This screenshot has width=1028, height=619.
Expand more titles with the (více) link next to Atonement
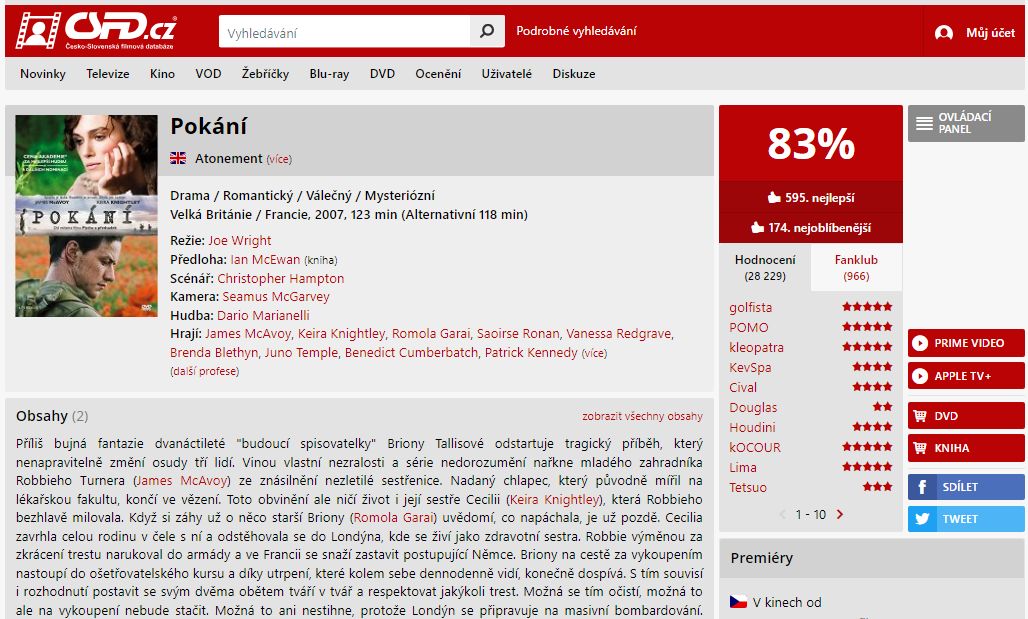click(279, 159)
